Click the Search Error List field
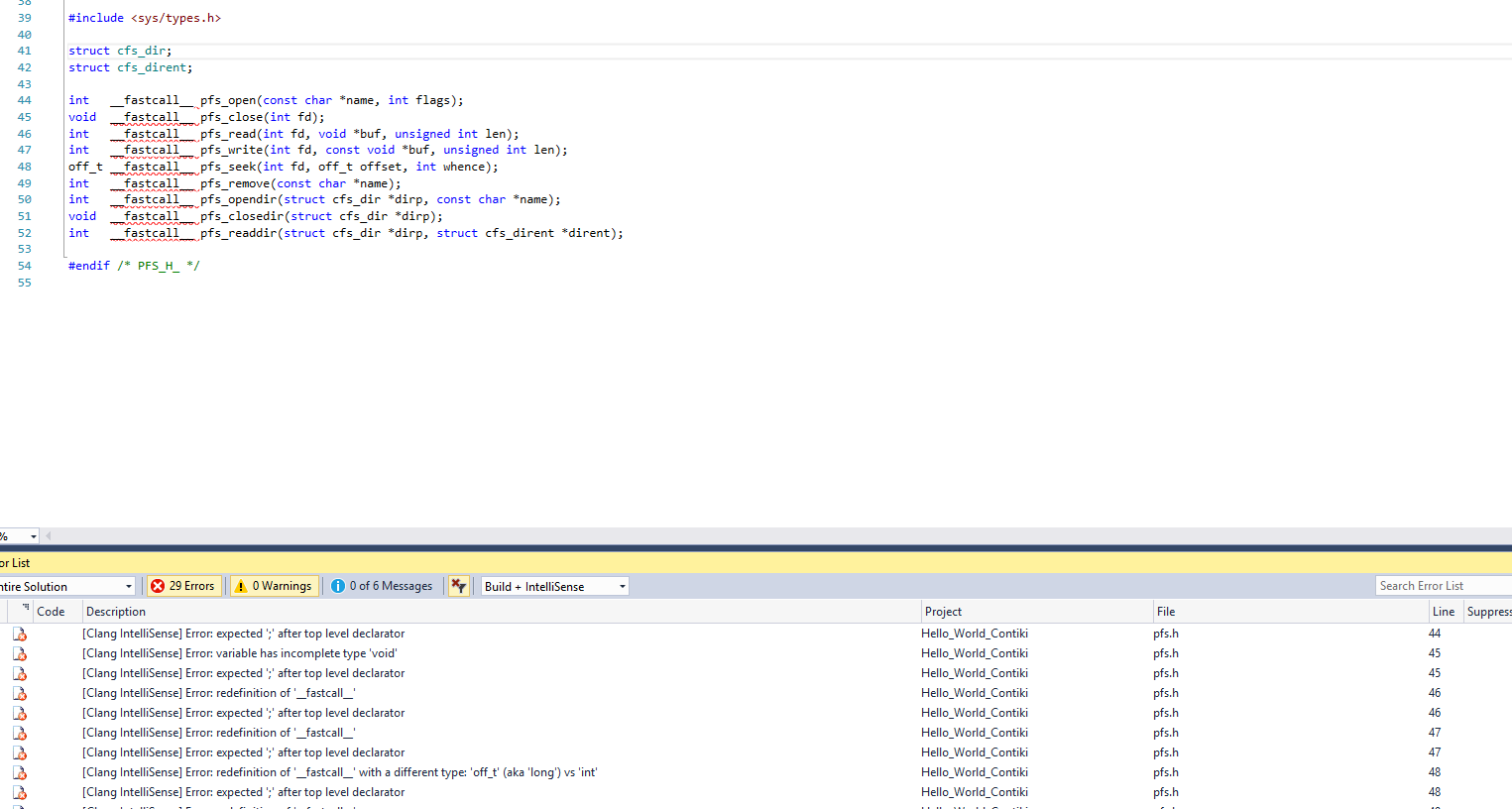Viewport: 1512px width, 809px height. pos(1444,586)
